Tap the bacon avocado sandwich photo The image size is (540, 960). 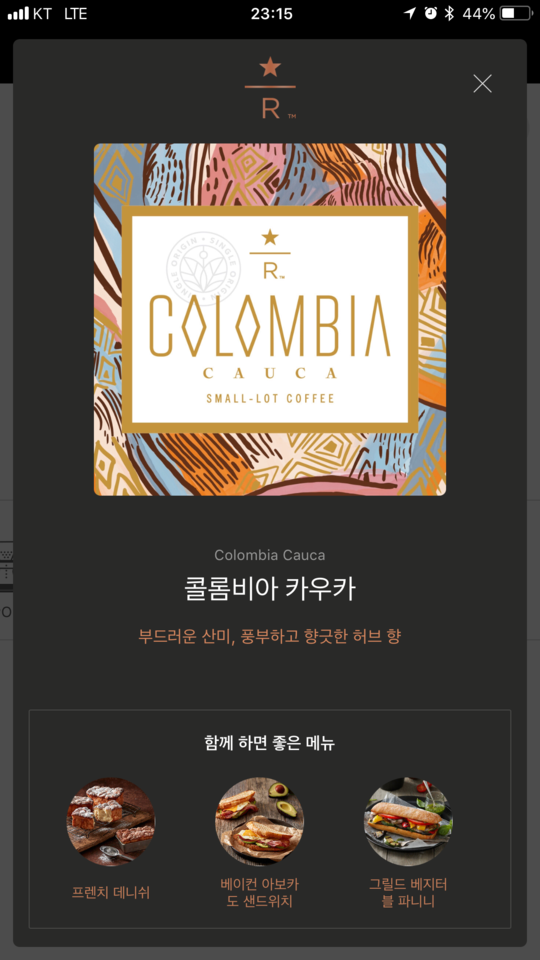pos(260,822)
